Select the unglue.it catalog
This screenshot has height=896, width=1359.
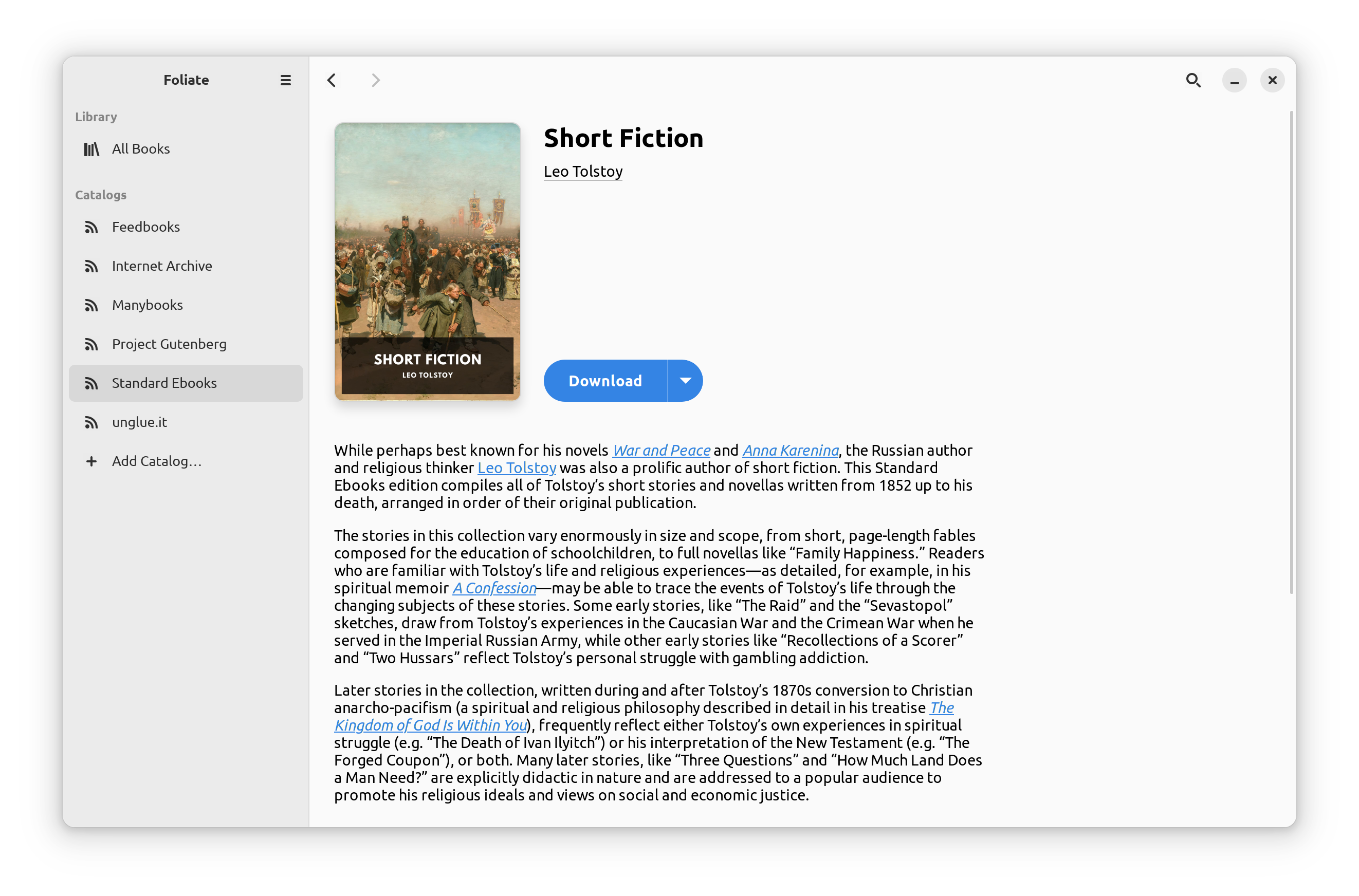pyautogui.click(x=186, y=422)
